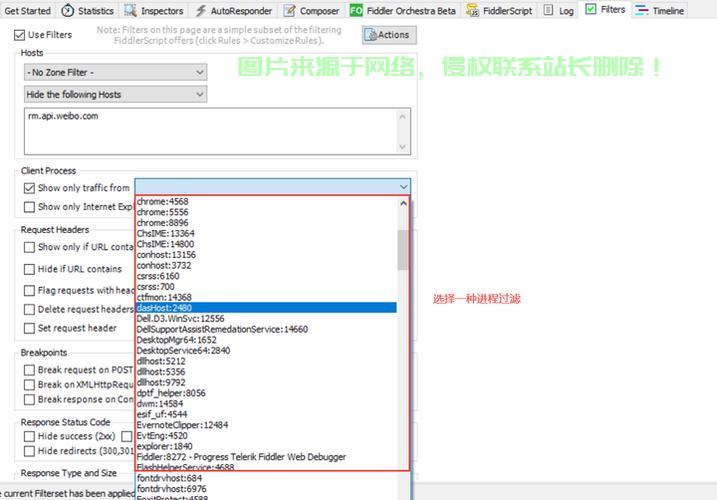Expand the No Zone Filter dropdown
The image size is (717, 500).
[115, 72]
